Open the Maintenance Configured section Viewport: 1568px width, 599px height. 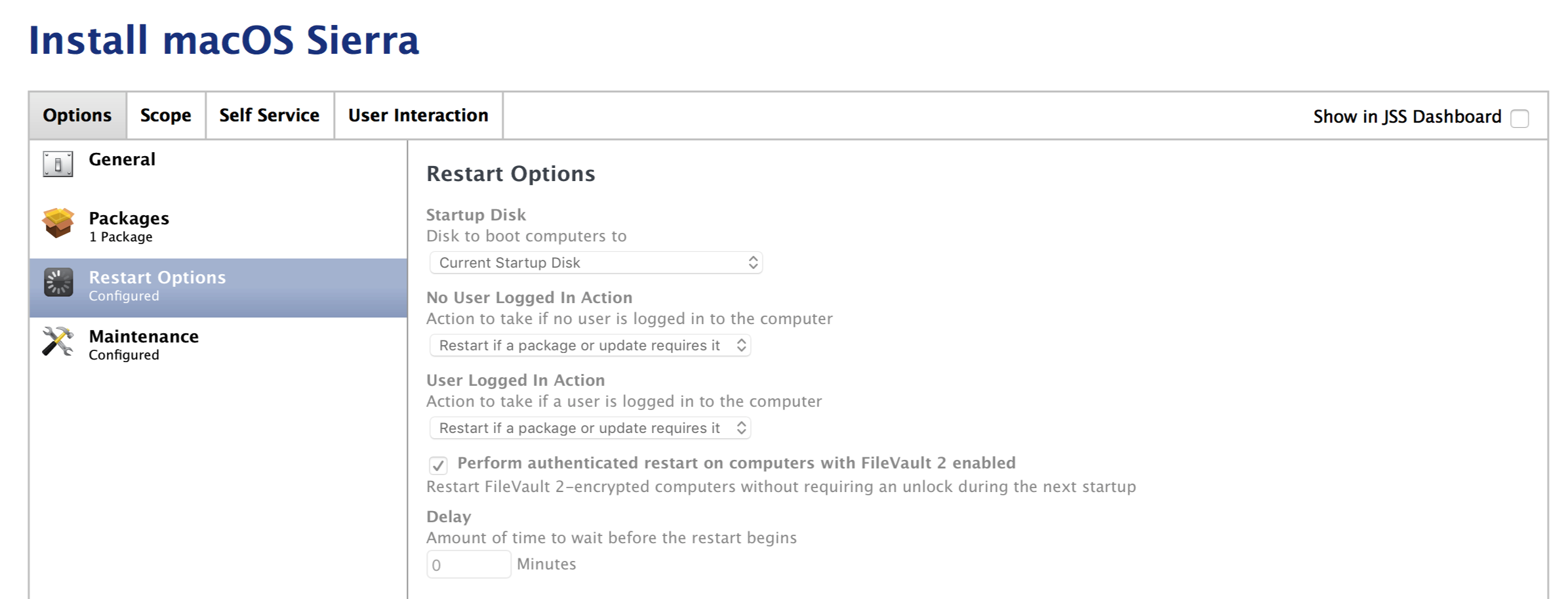click(x=218, y=346)
